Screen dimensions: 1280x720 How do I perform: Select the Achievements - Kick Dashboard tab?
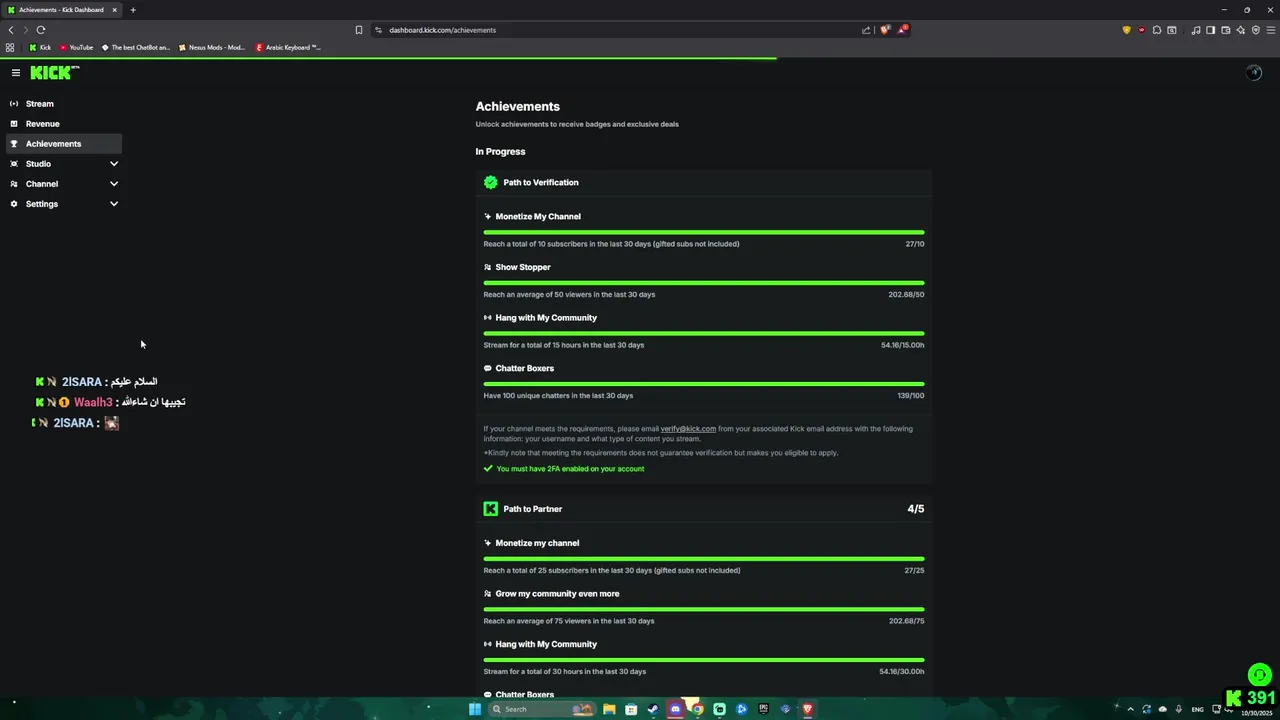[62, 10]
